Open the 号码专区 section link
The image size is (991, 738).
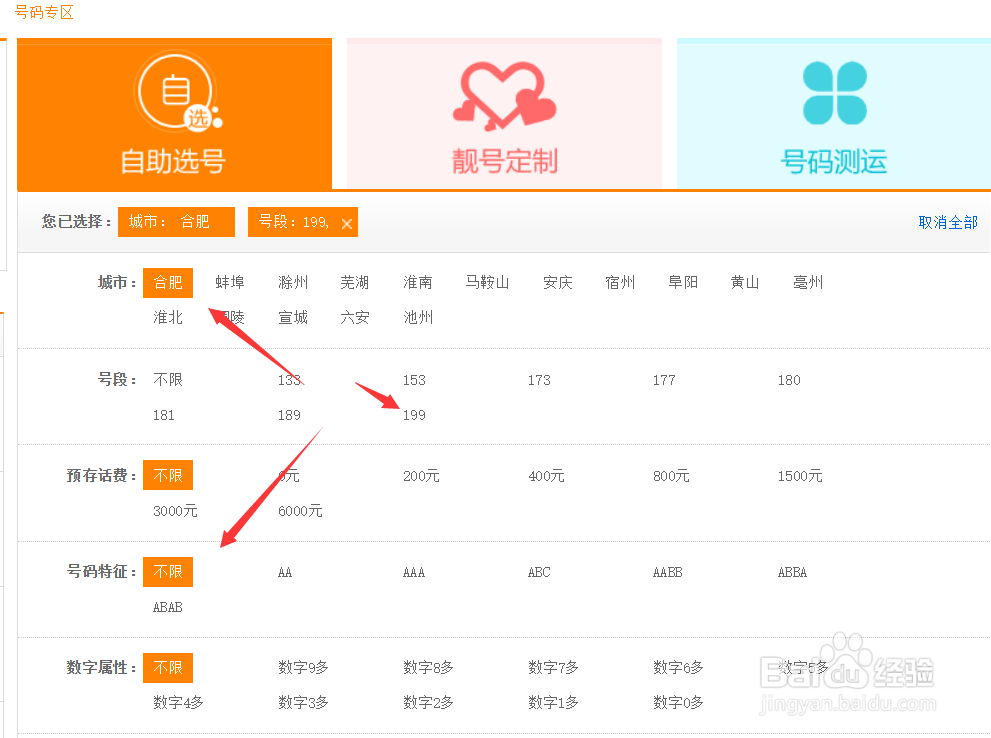[42, 14]
